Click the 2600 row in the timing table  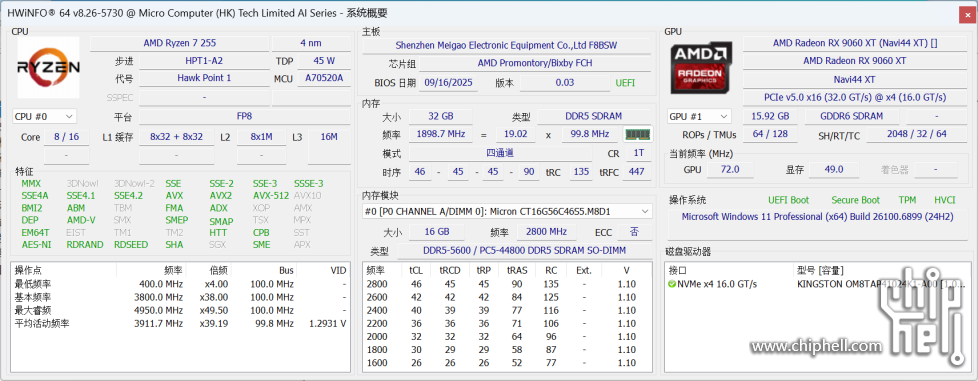click(506, 297)
